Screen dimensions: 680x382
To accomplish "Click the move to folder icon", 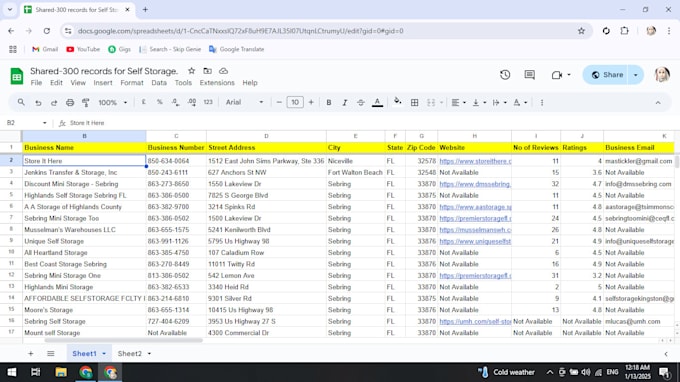I will point(207,71).
